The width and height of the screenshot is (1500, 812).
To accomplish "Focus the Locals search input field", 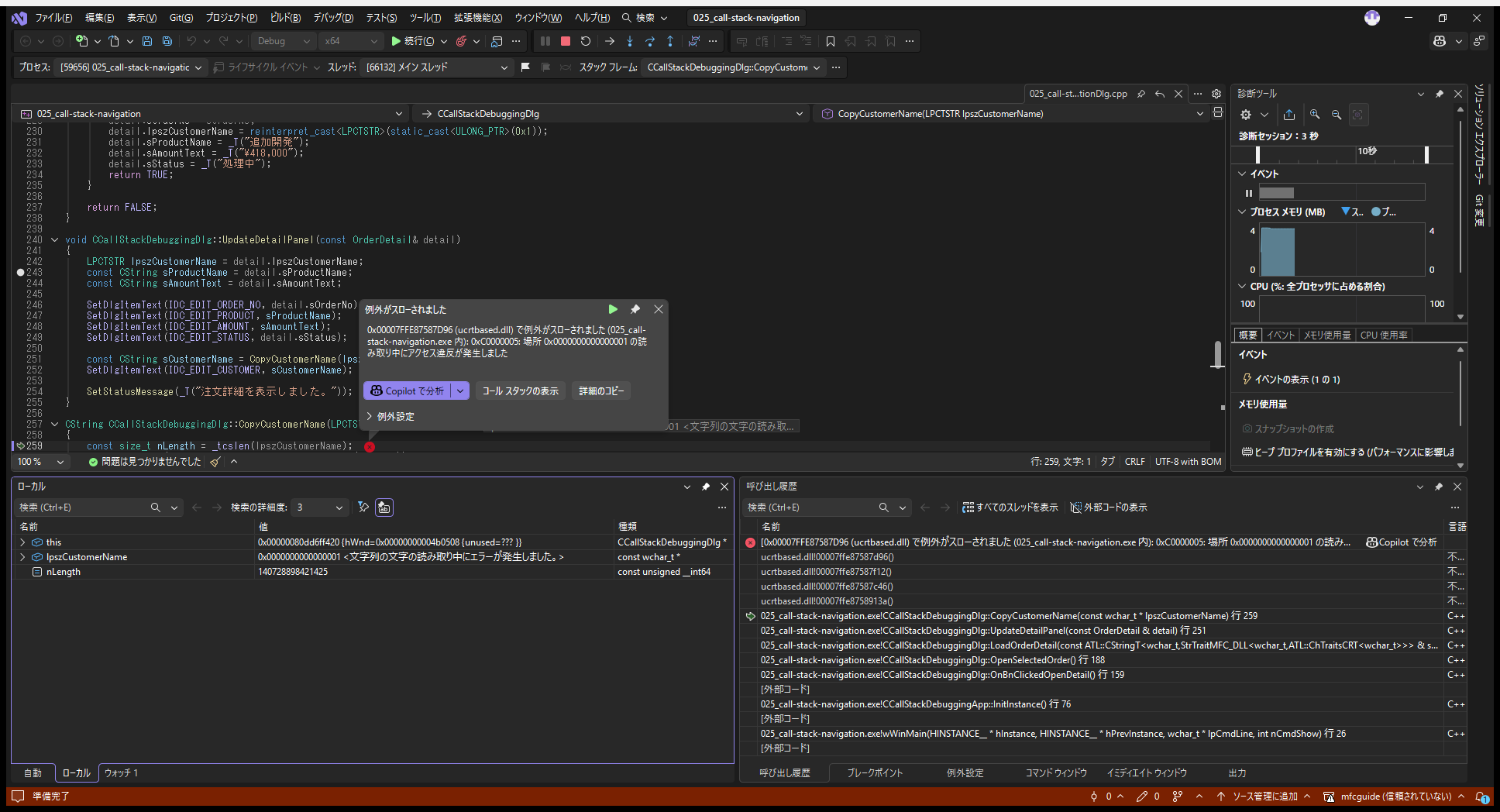I will point(84,507).
